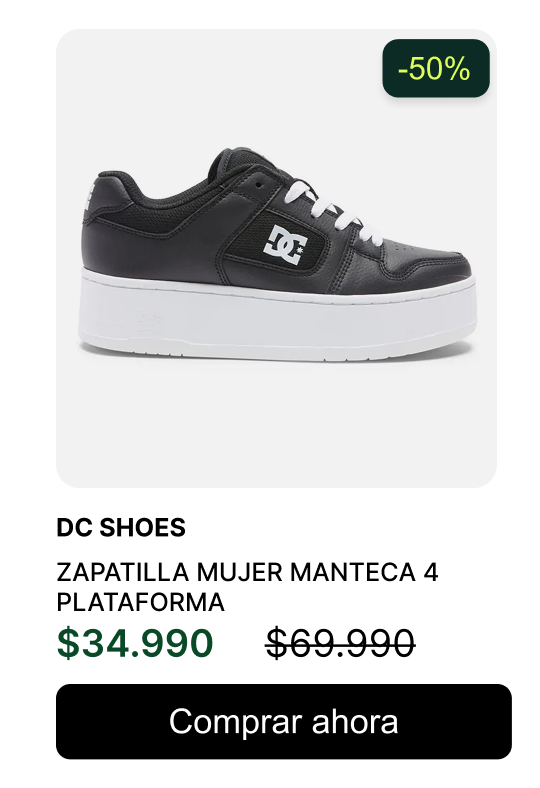
Task: Click the embossed logo on the sole
Action: pyautogui.click(x=150, y=322)
